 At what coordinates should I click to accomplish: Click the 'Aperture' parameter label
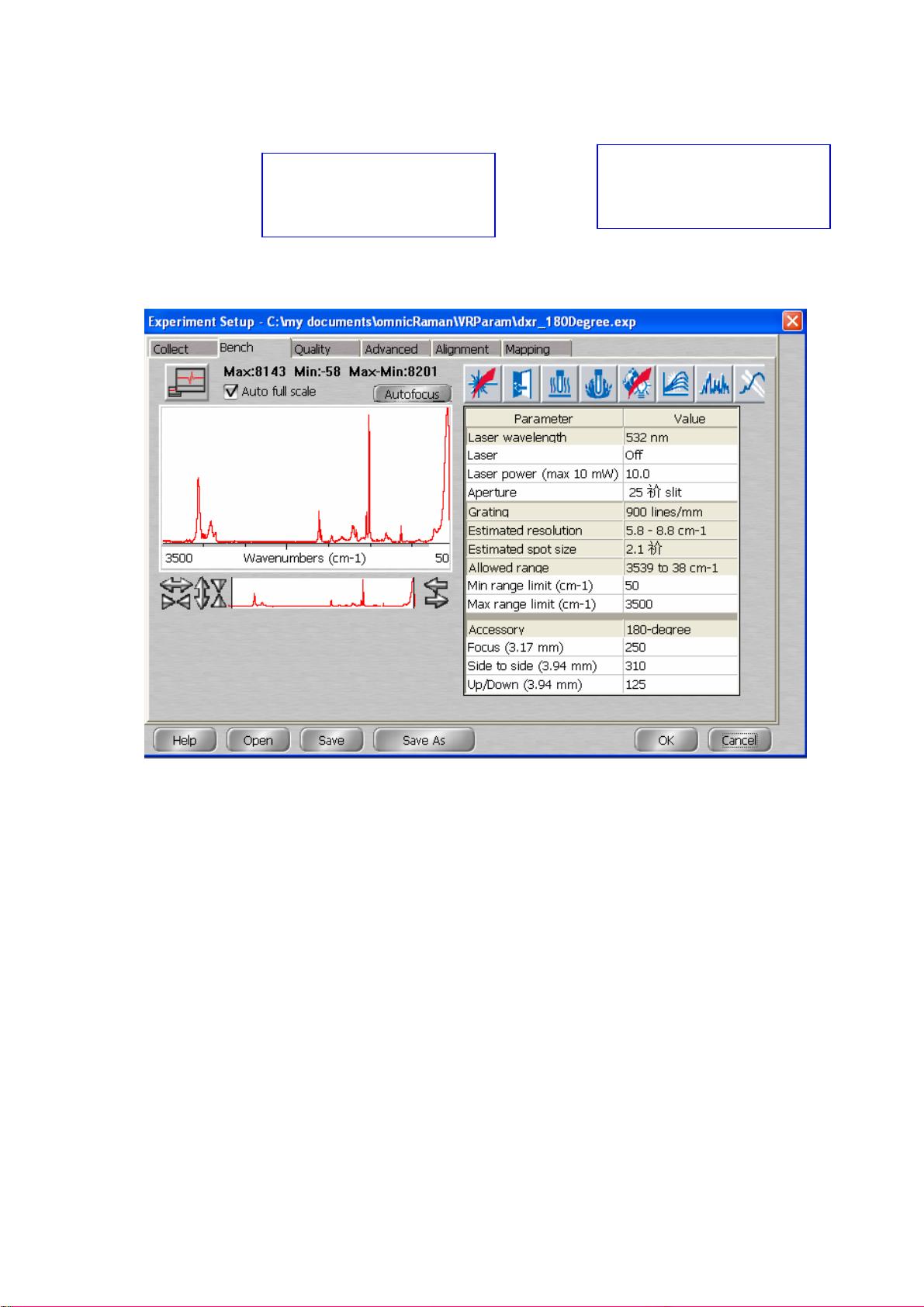(492, 493)
